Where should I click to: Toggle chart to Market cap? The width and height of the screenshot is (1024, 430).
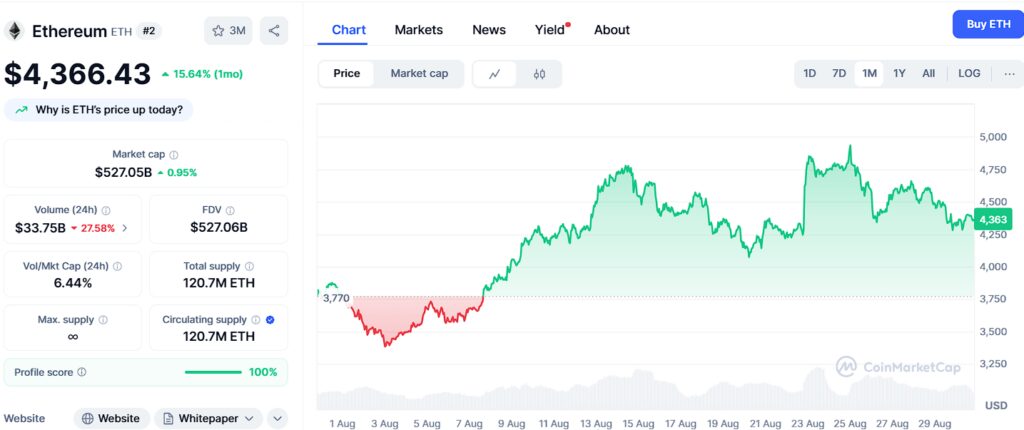coord(419,73)
